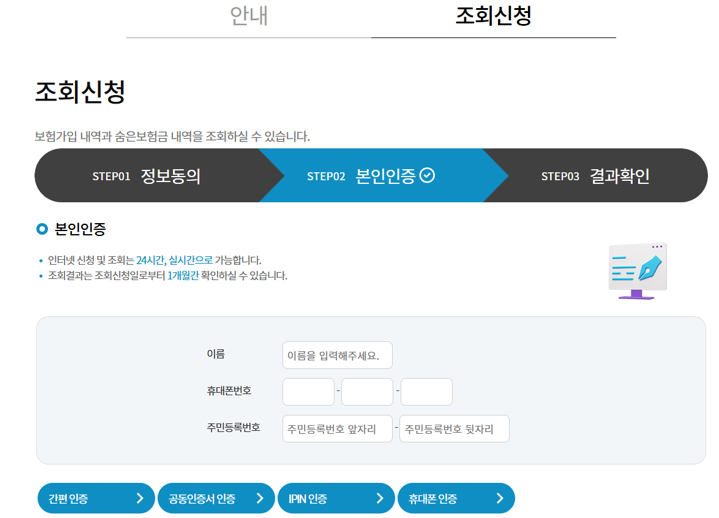Click the 간편 인증 button
The image size is (719, 518).
96,498
